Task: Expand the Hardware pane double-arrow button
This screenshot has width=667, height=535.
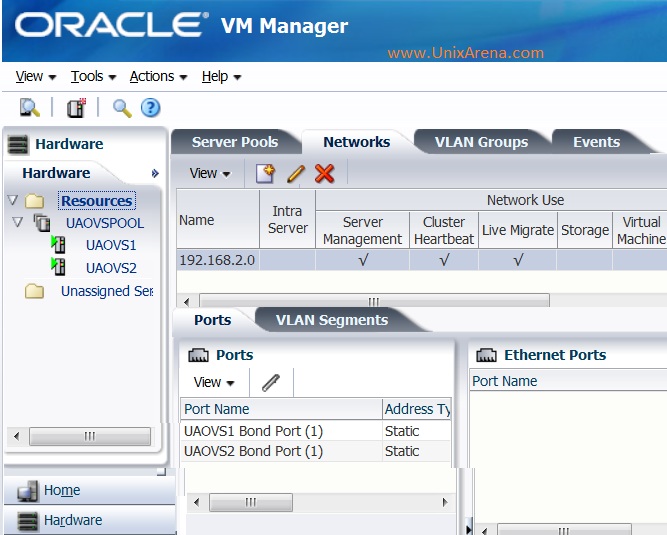Action: coord(155,173)
